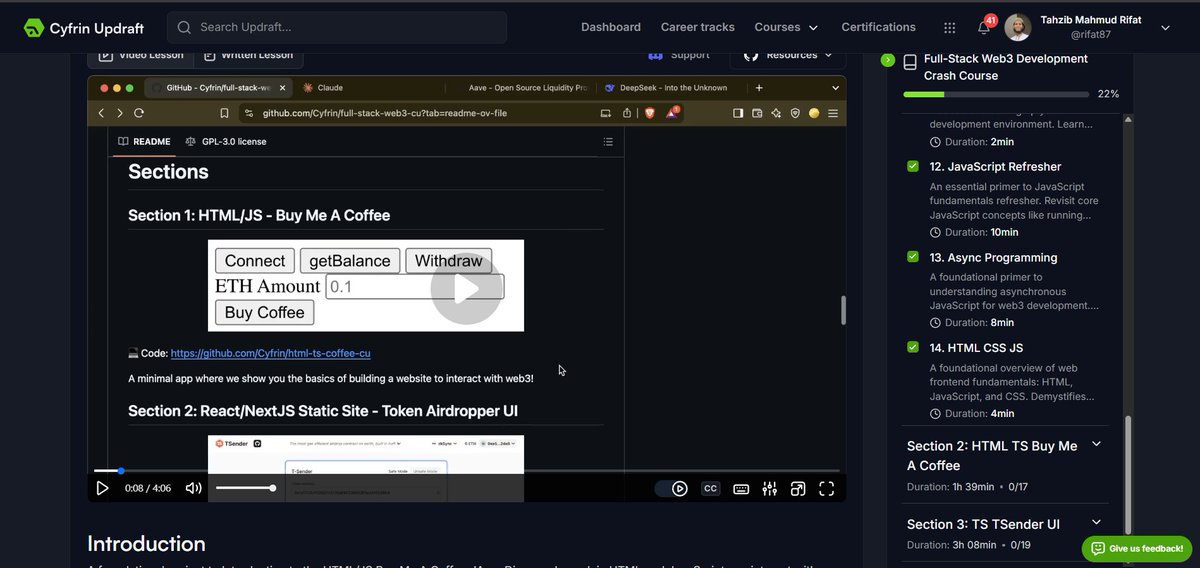Collapse the course sidebar via the green arrow
The image size is (1200, 568).
click(887, 60)
